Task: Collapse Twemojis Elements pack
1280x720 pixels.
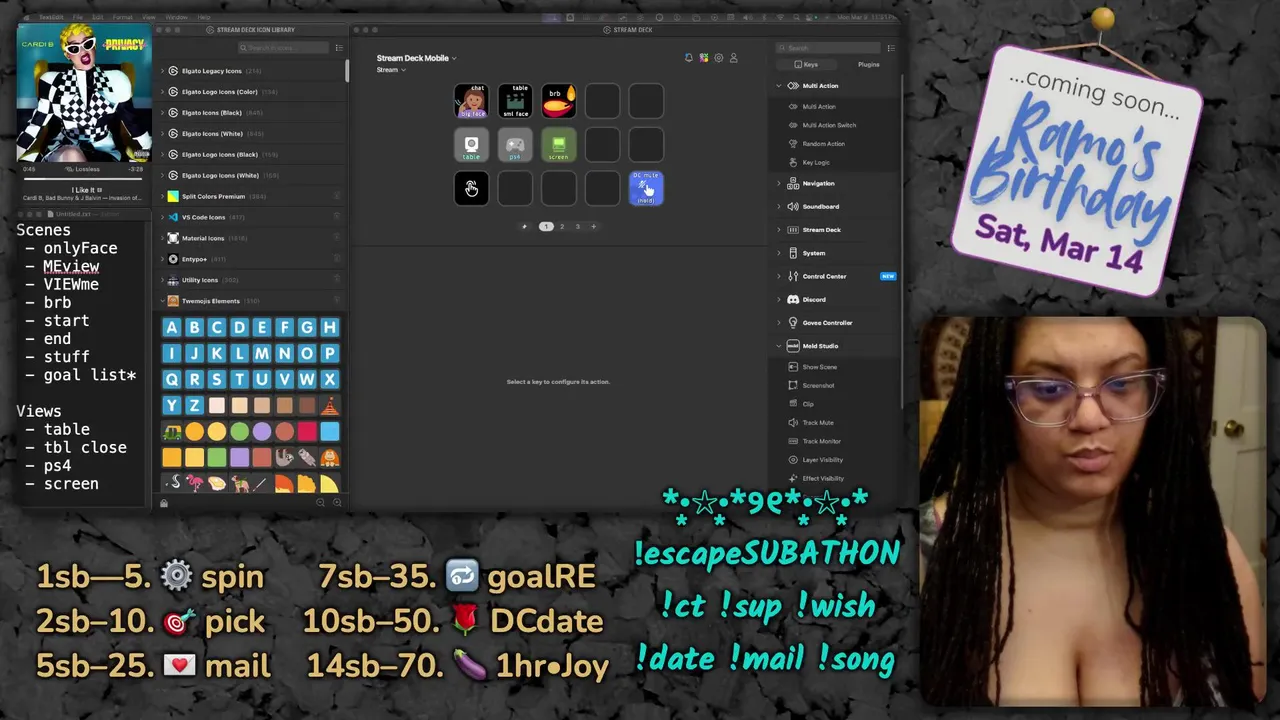Action: [163, 301]
